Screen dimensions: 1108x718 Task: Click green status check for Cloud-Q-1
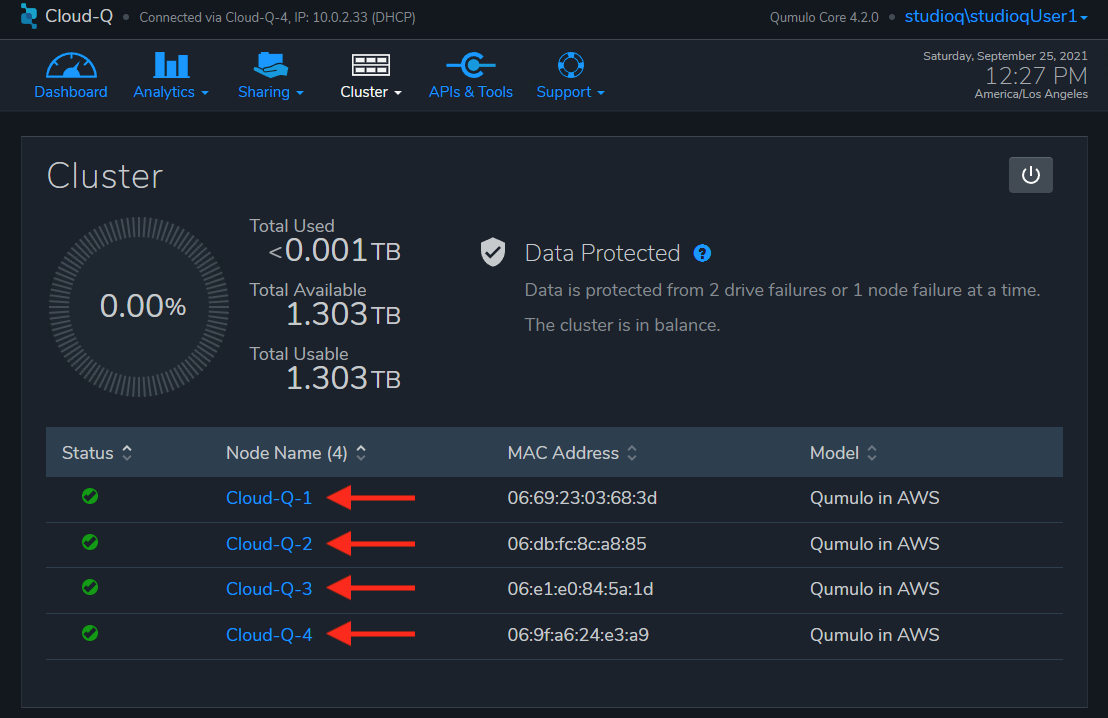coord(90,496)
